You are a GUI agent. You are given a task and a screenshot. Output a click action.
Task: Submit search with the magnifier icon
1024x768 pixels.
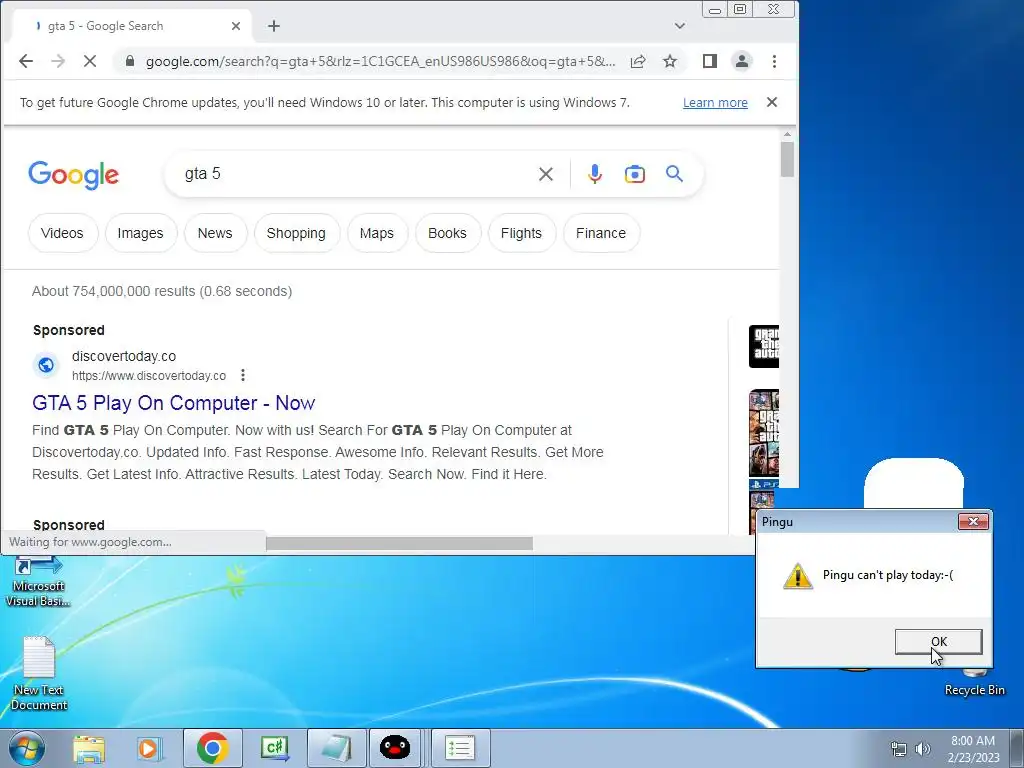[674, 174]
